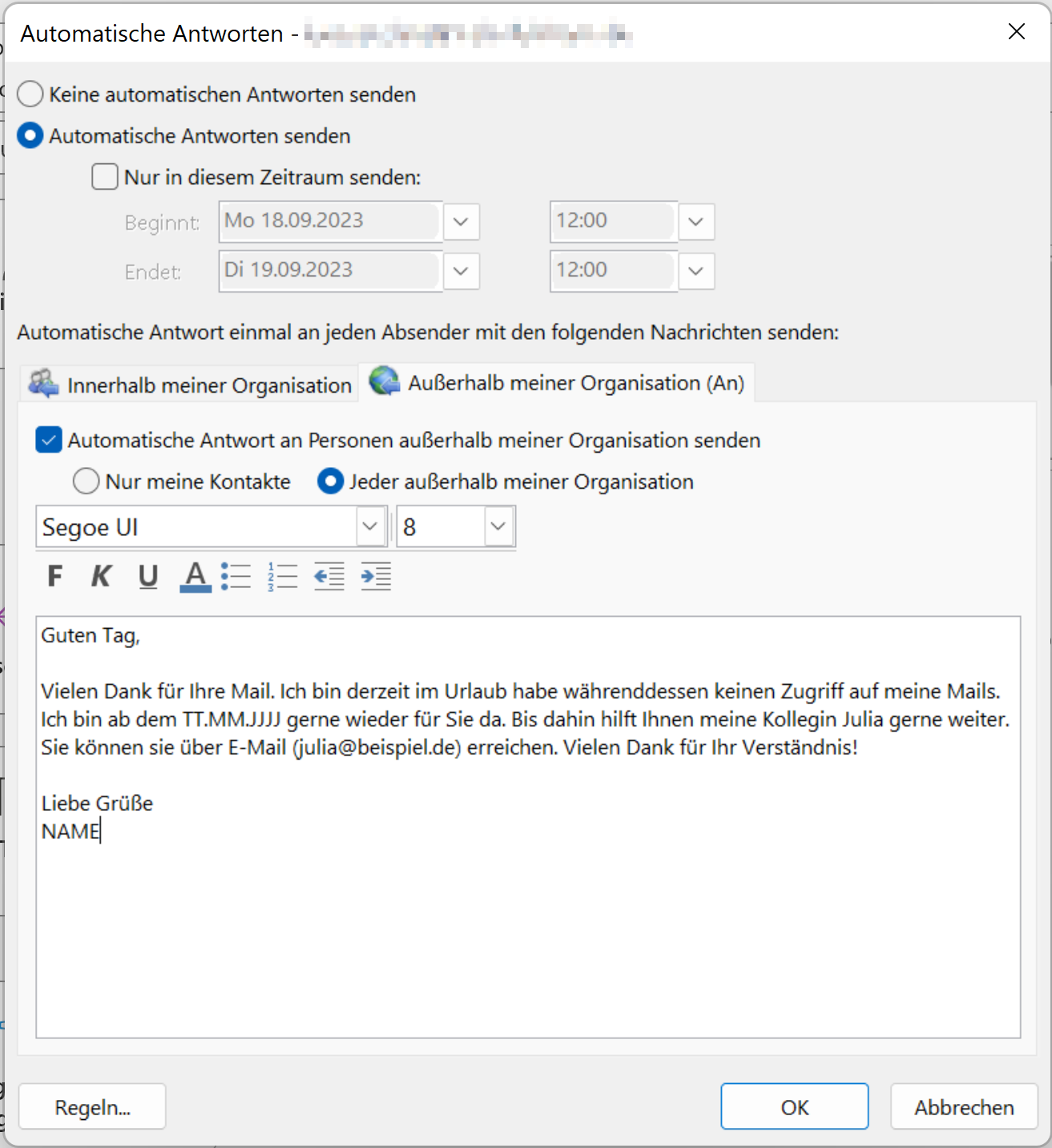Viewport: 1052px width, 1148px height.
Task: Open the Beginnt date dropdown
Action: [x=461, y=221]
